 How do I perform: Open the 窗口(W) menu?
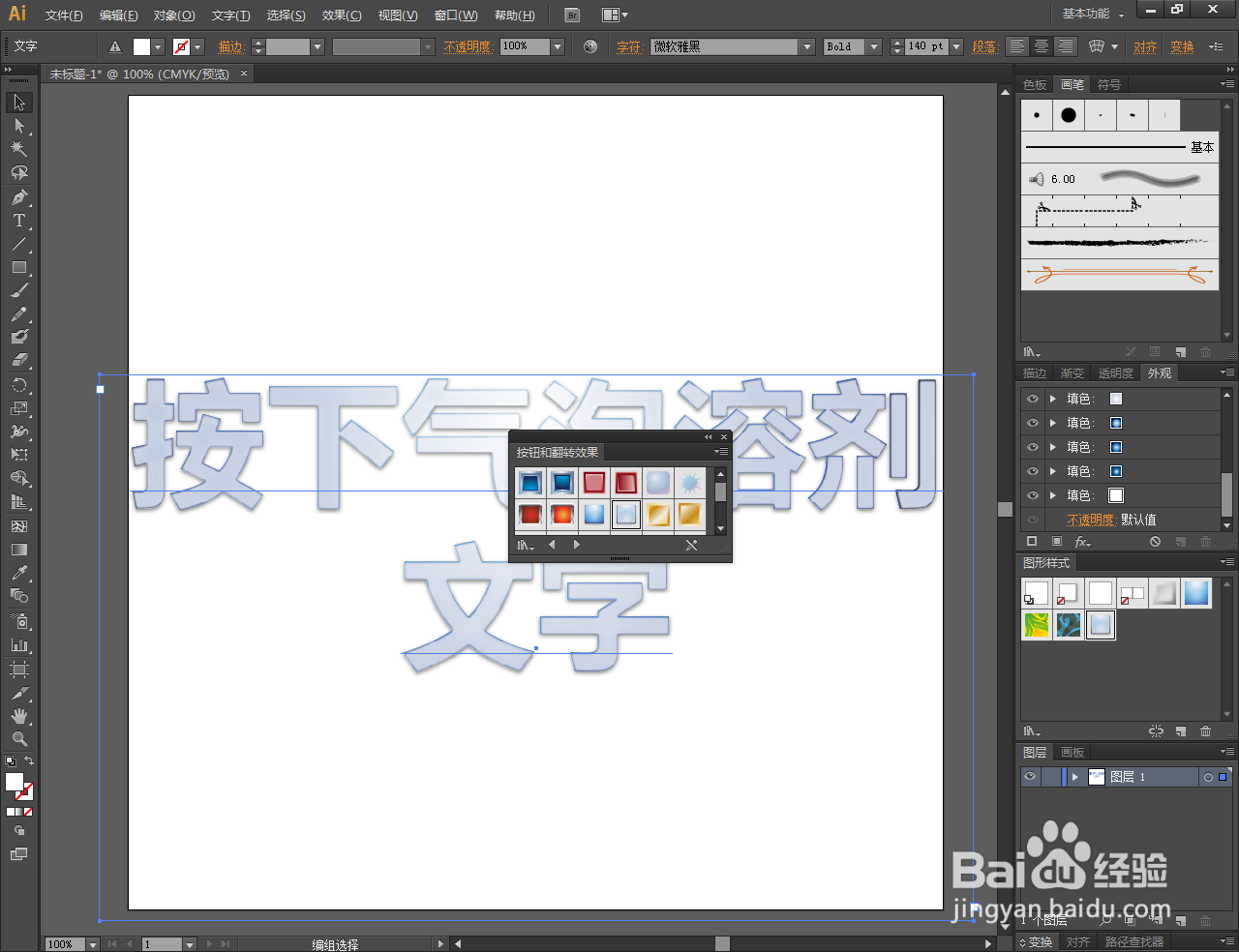tap(456, 15)
